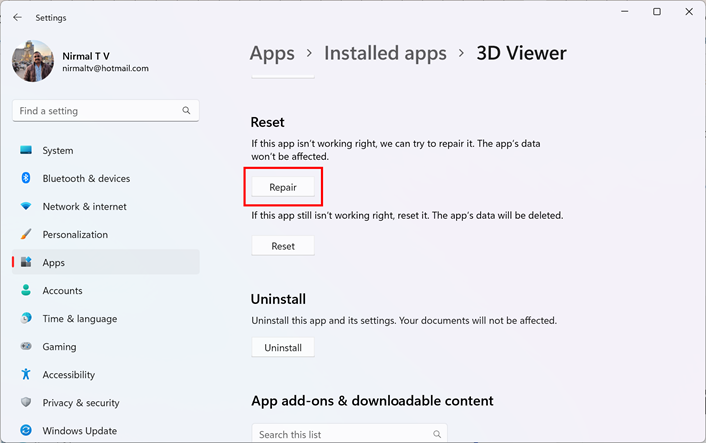Screen dimensions: 706x443
Task: Select Accounts in sidebar
Action: pyautogui.click(x=106, y=290)
